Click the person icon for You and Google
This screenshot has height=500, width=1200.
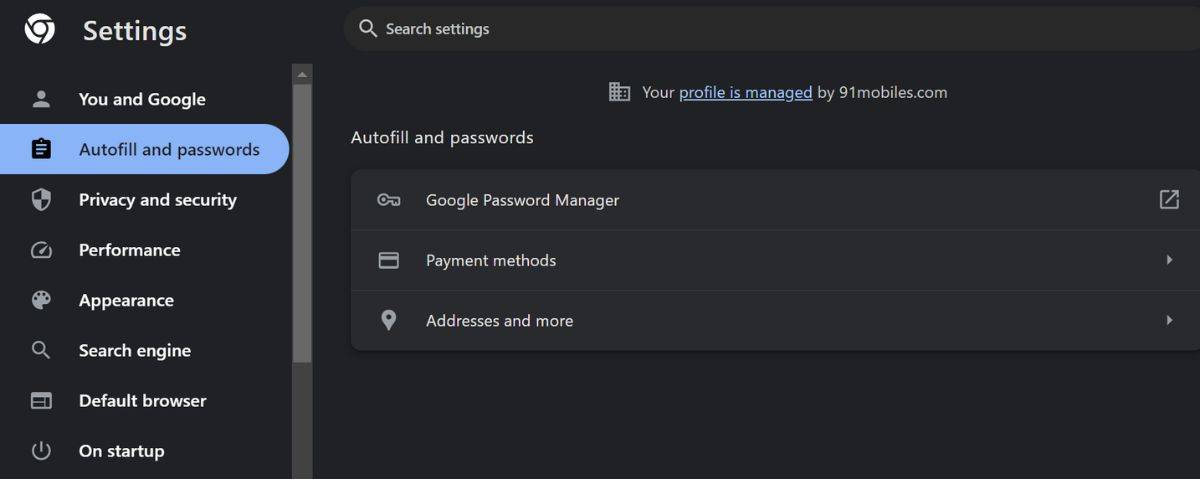tap(41, 99)
